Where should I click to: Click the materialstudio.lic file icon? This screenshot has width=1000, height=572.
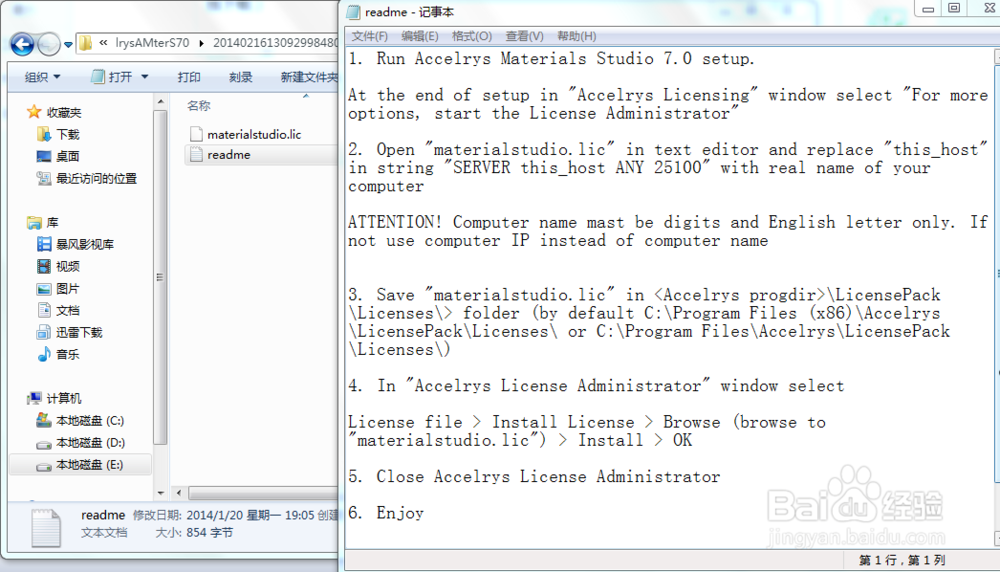click(196, 134)
